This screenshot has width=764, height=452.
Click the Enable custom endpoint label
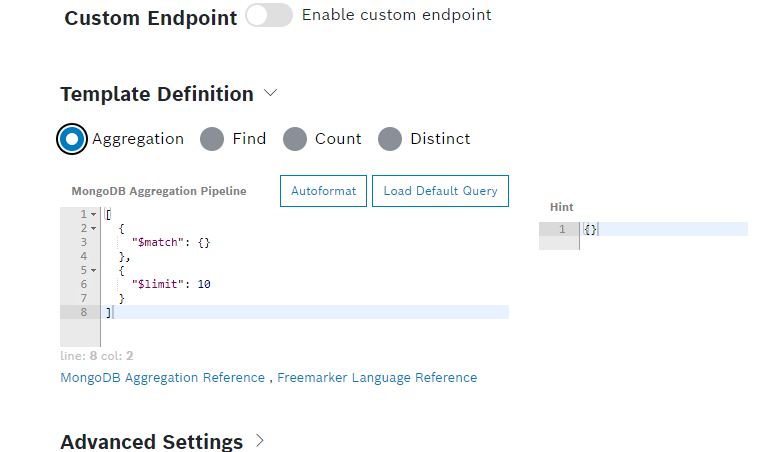coord(396,16)
